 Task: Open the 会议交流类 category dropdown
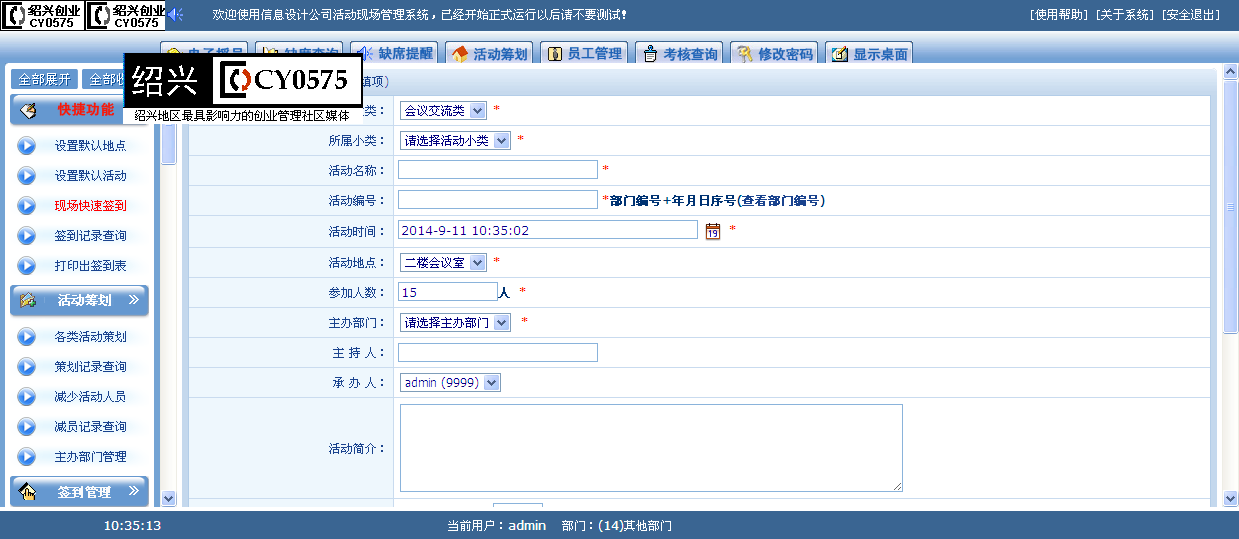click(x=443, y=110)
